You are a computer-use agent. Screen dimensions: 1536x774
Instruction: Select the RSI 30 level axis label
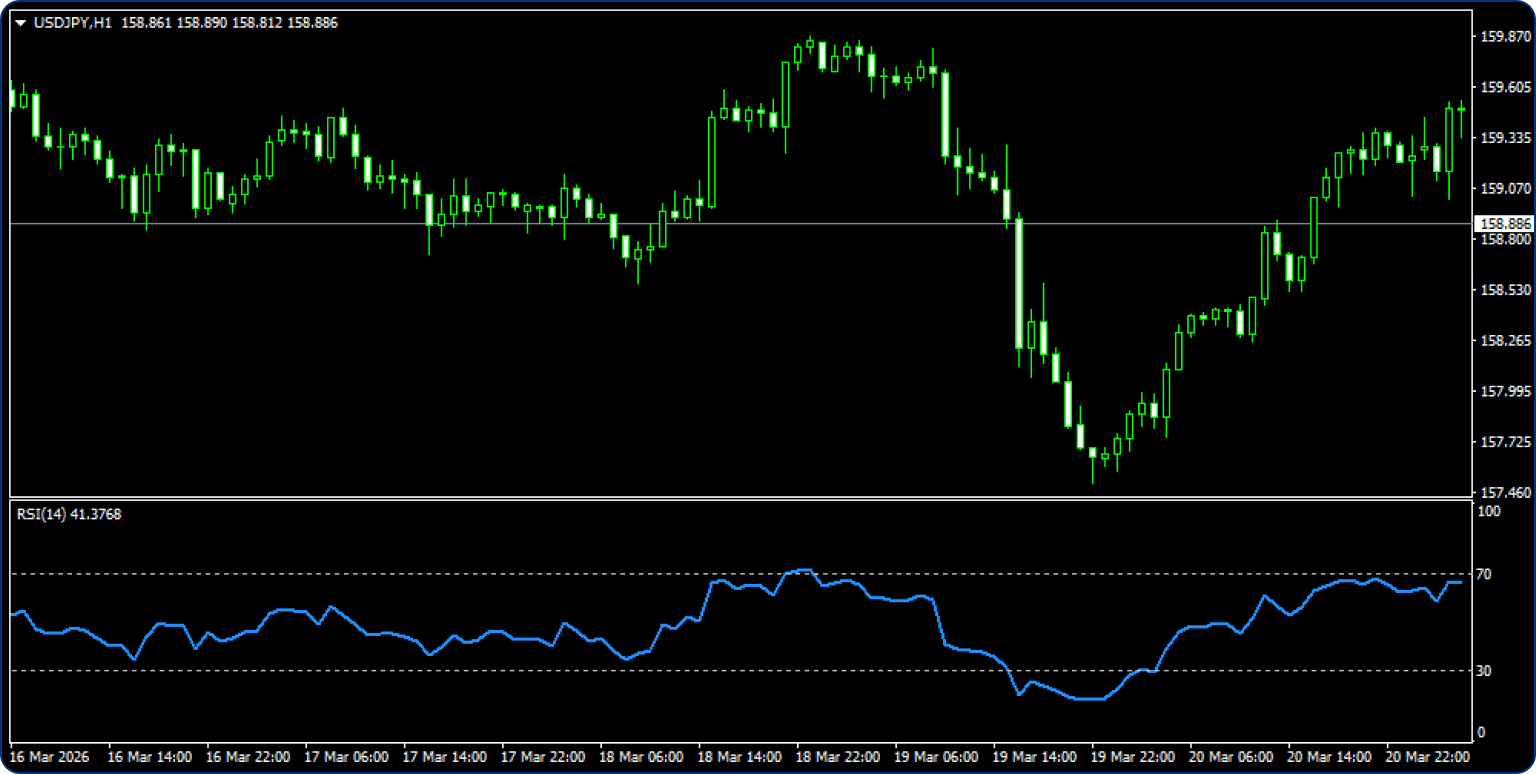pos(1484,671)
